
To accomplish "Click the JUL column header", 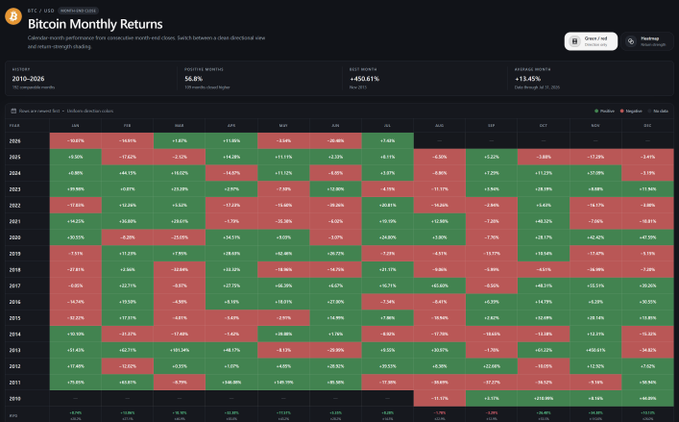I will [x=387, y=126].
